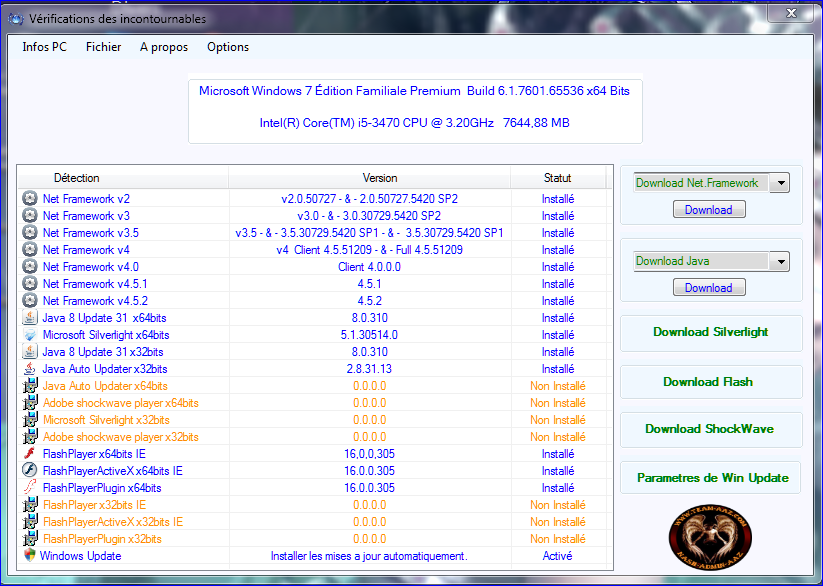Click the Download Flash button

point(711,382)
